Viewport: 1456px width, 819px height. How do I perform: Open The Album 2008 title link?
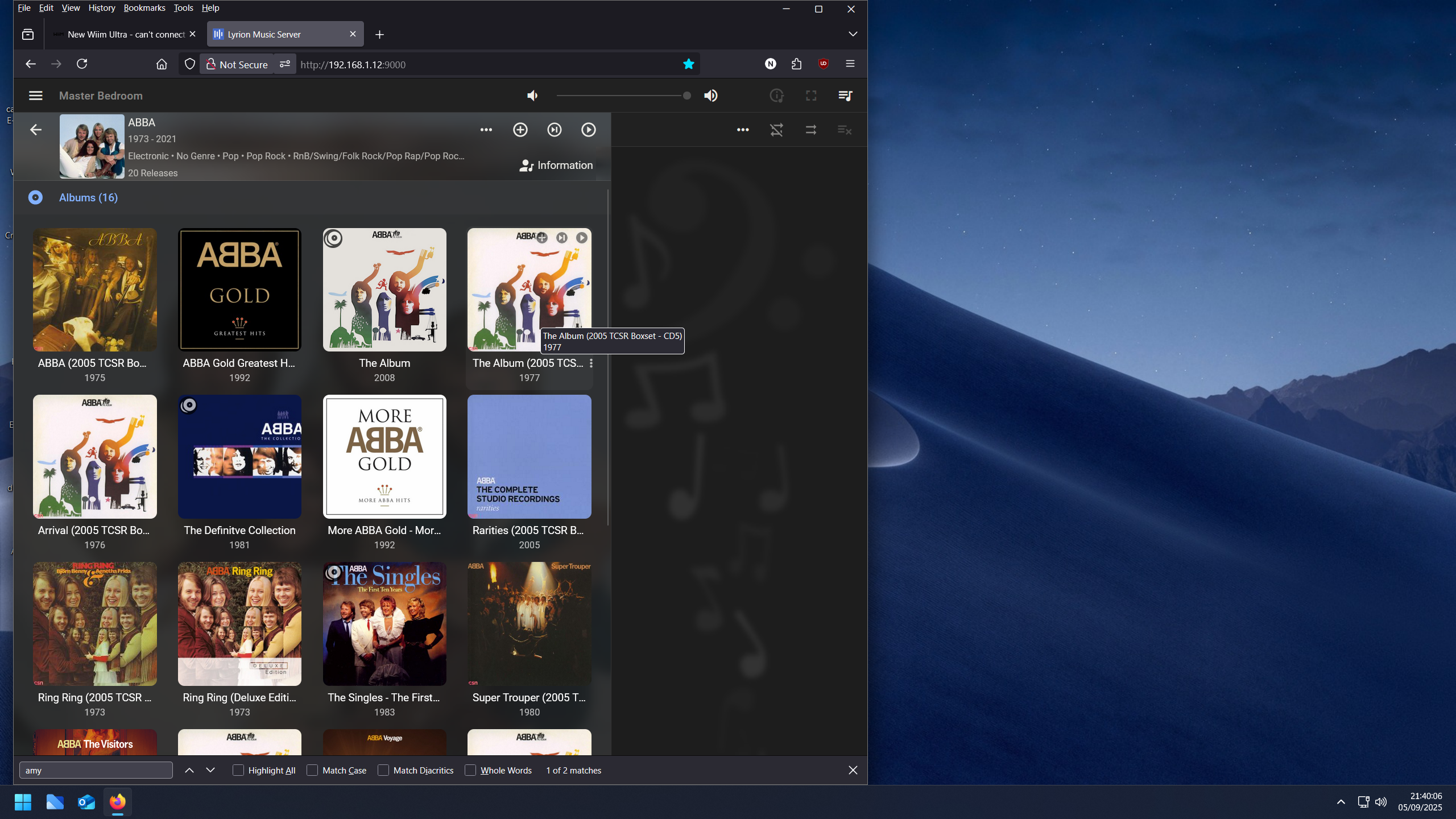(x=384, y=363)
